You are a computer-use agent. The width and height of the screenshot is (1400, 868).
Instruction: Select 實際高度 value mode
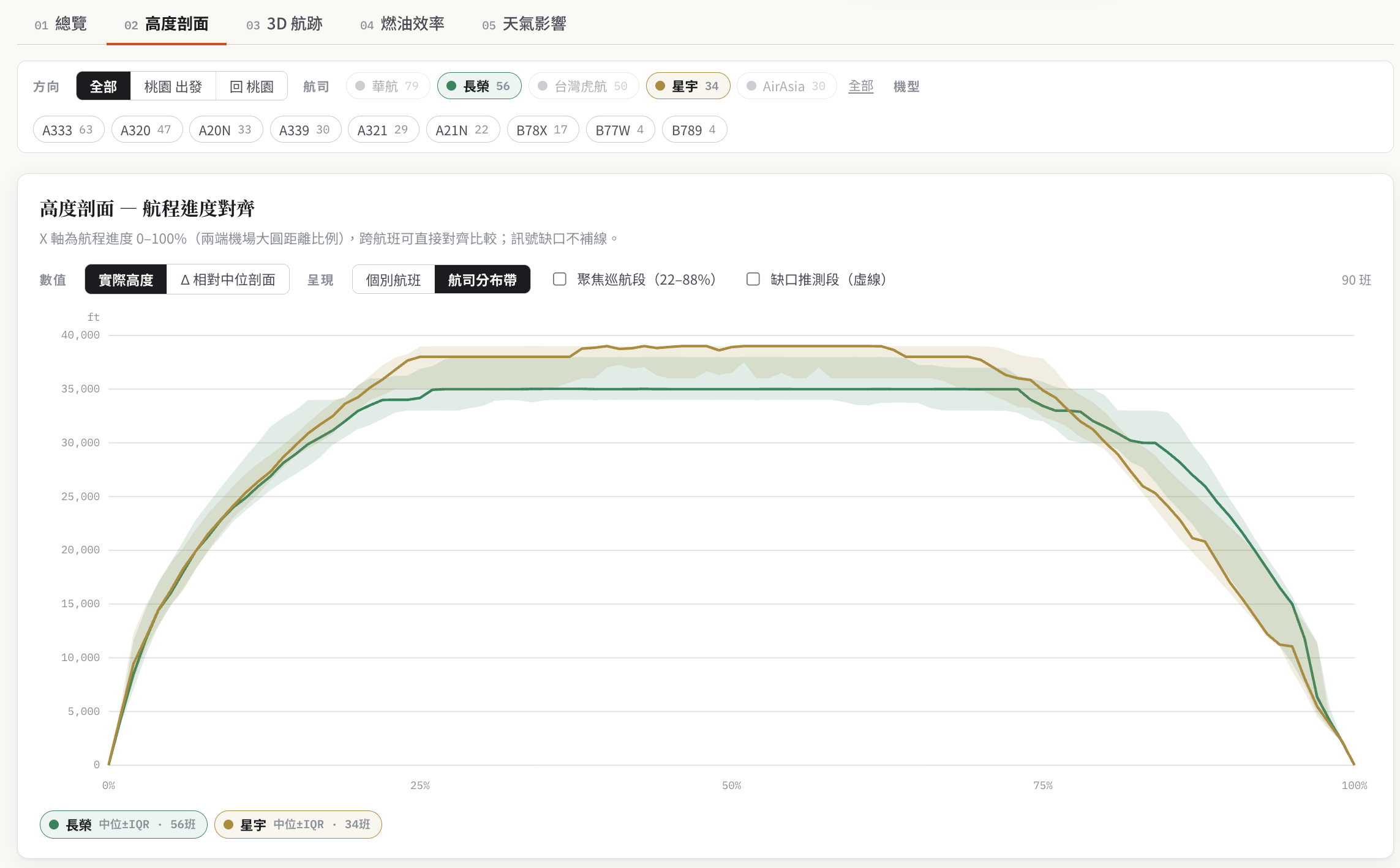point(126,280)
